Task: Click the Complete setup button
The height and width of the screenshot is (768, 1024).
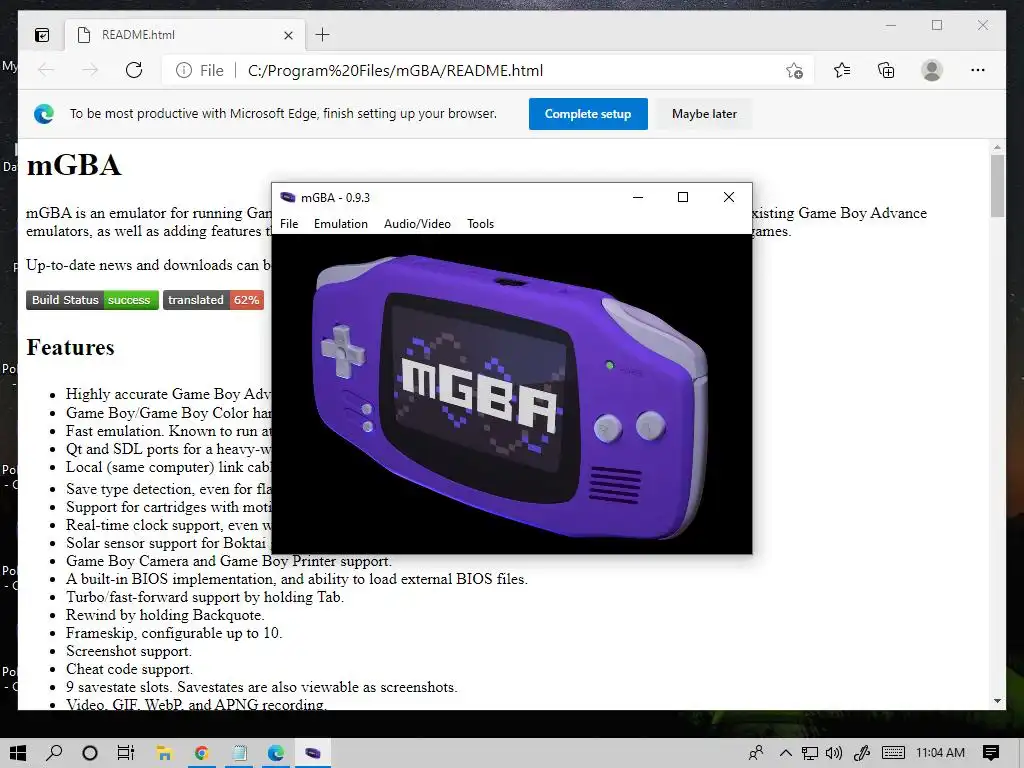Action: (x=588, y=114)
